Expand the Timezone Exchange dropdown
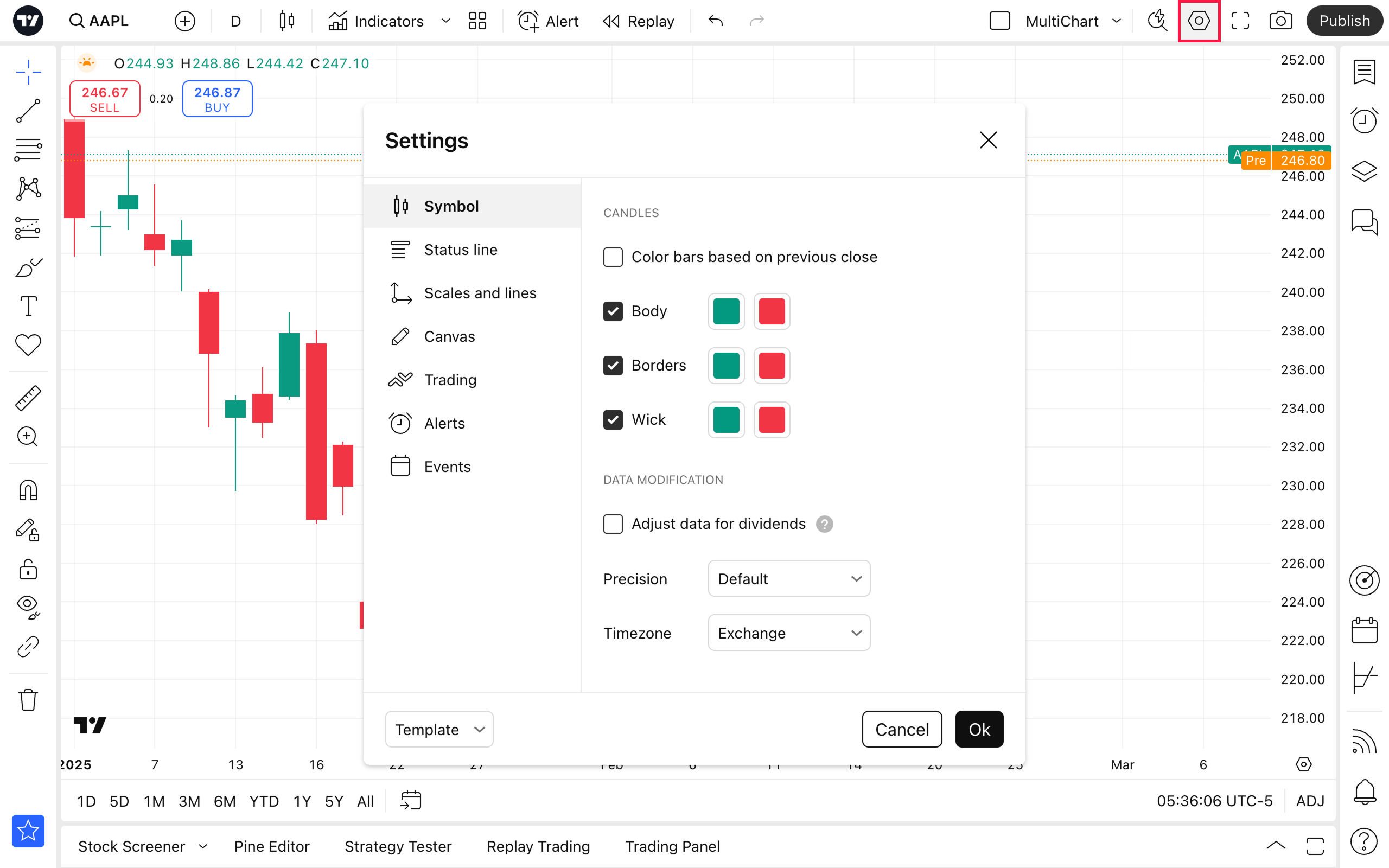Image resolution: width=1389 pixels, height=868 pixels. tap(788, 633)
